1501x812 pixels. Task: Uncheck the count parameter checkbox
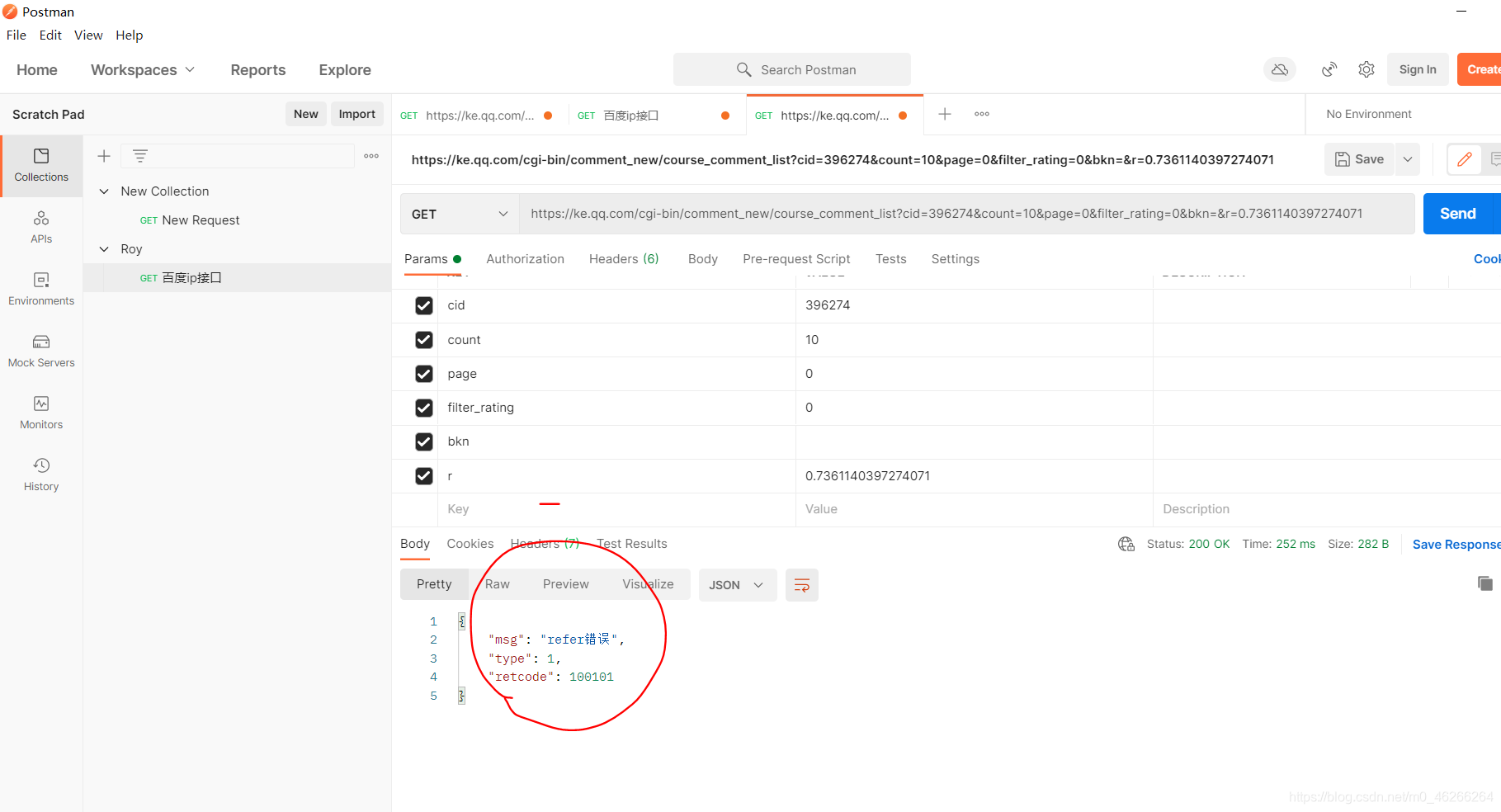click(424, 340)
